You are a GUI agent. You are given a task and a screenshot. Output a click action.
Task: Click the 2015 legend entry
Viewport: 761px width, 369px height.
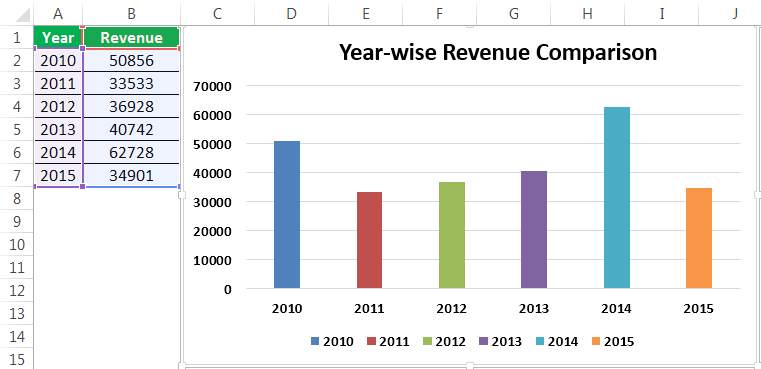(x=613, y=341)
